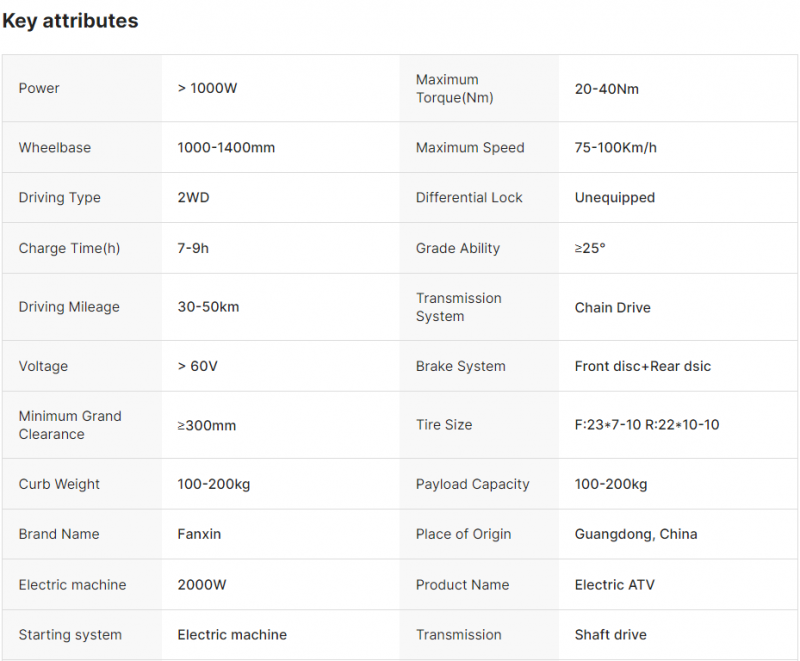Click the Guangdong, China origin value

[635, 534]
